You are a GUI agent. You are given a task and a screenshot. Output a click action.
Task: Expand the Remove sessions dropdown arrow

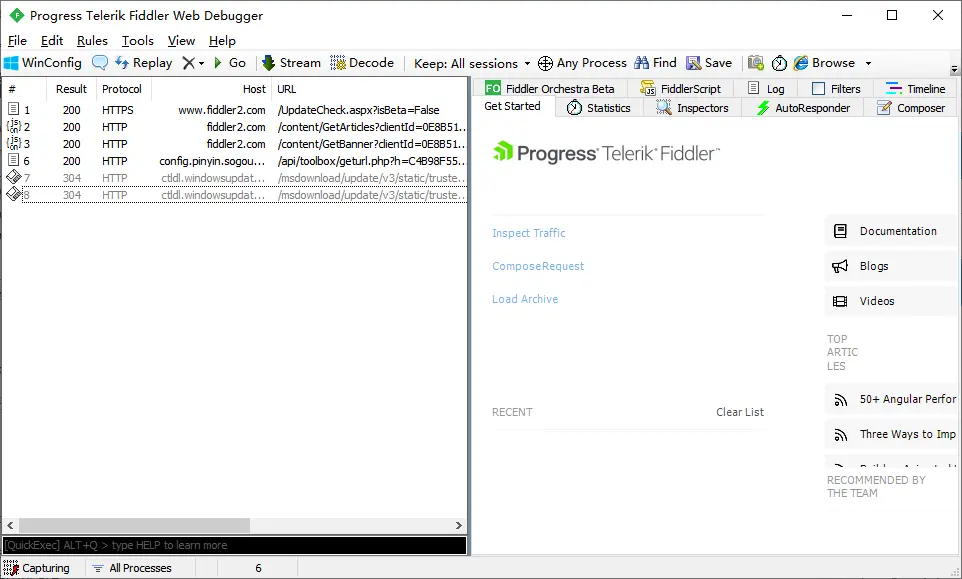coord(201,63)
